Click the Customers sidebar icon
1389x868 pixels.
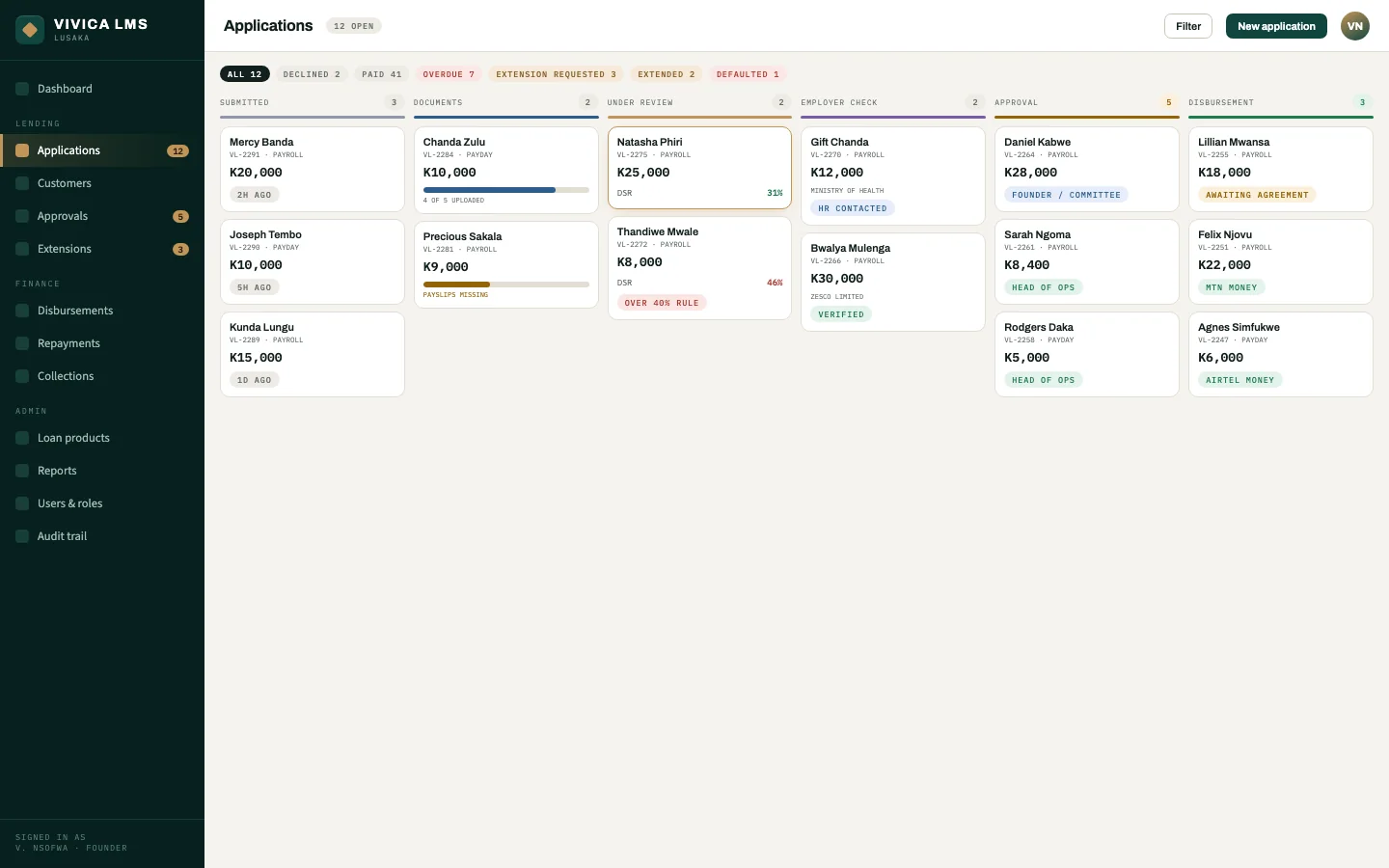click(x=22, y=183)
